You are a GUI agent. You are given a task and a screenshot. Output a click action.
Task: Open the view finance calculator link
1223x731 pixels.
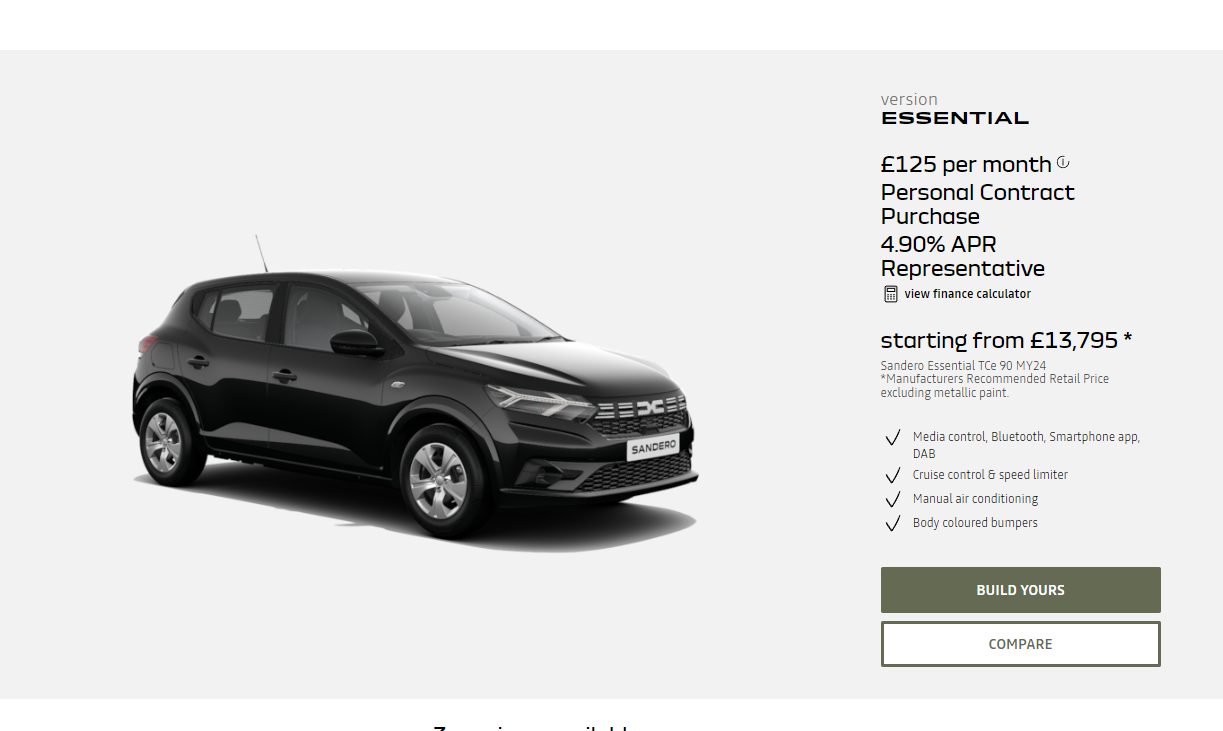pyautogui.click(x=967, y=294)
